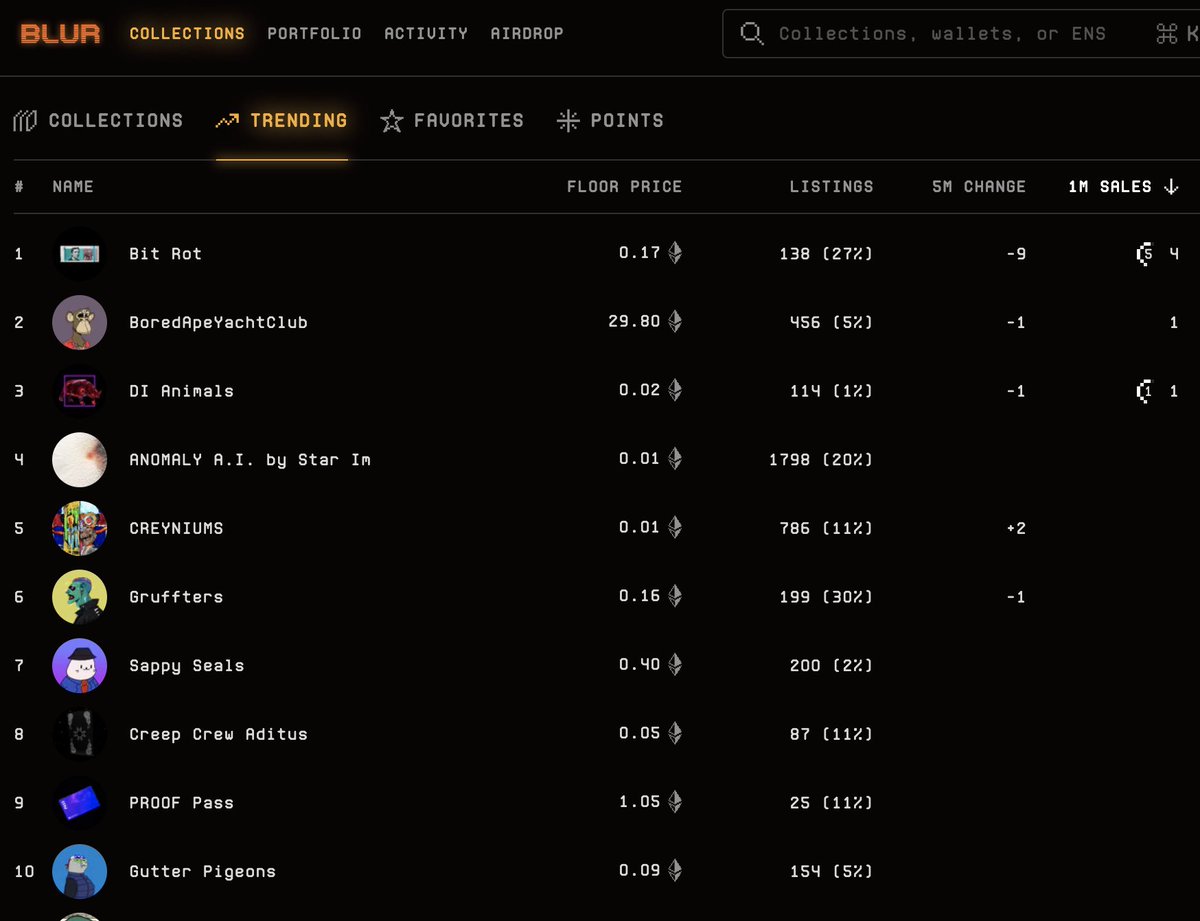The height and width of the screenshot is (921, 1200).
Task: Open the Gruffters collection name
Action: (x=176, y=597)
